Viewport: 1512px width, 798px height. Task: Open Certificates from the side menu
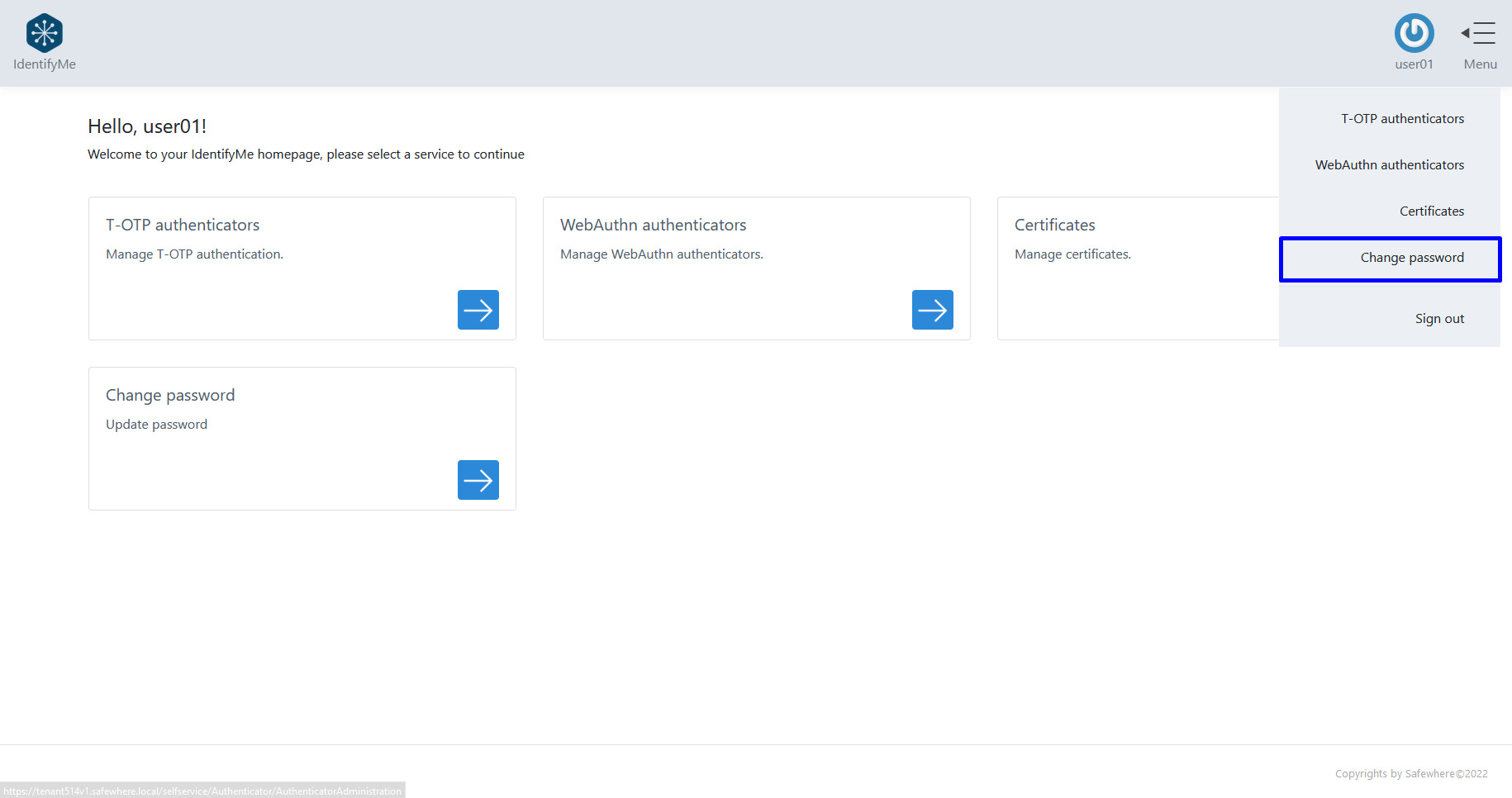coord(1431,211)
